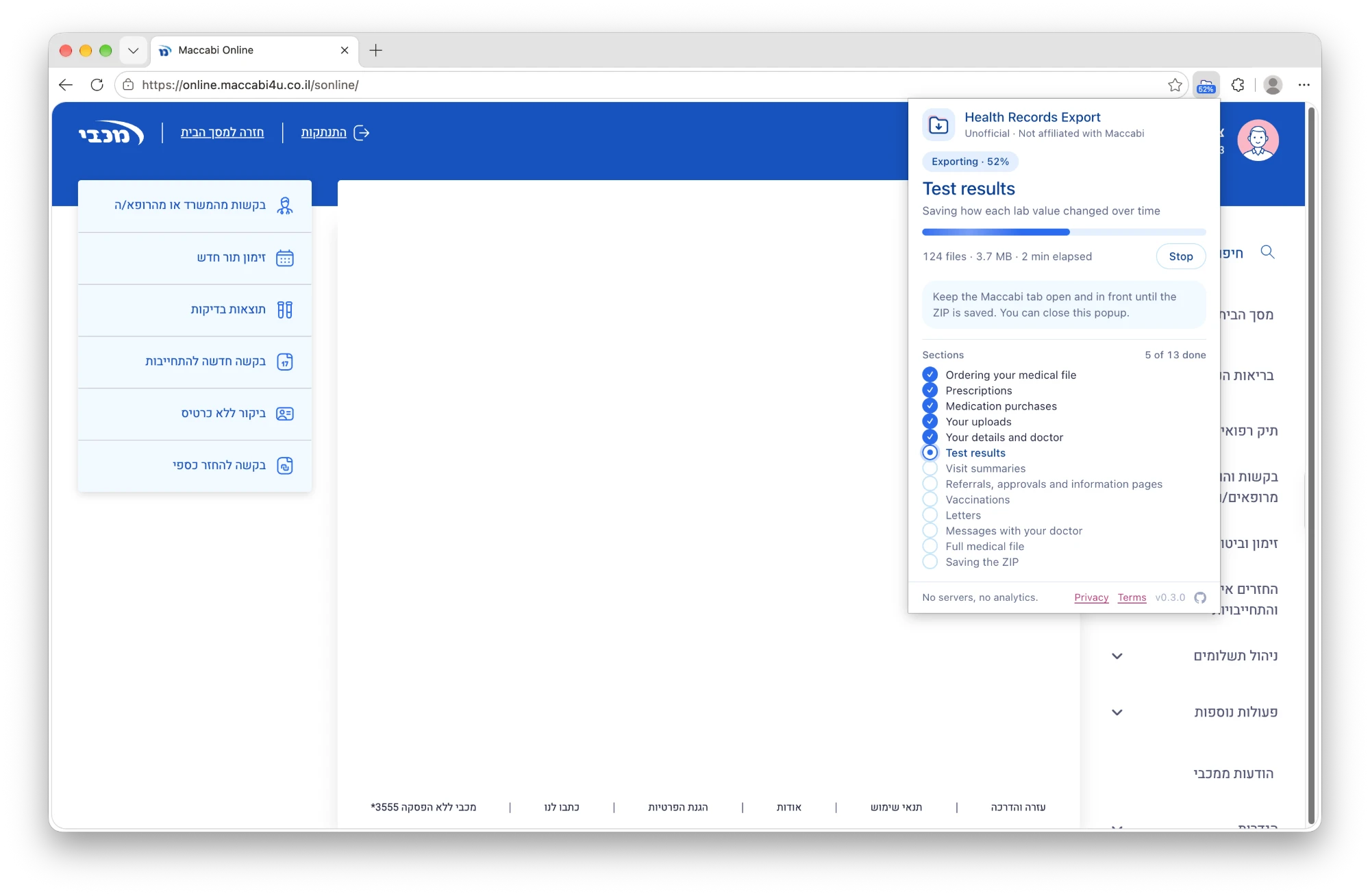The width and height of the screenshot is (1370, 896).
Task: Stop the export with Stop button
Action: (x=1181, y=256)
